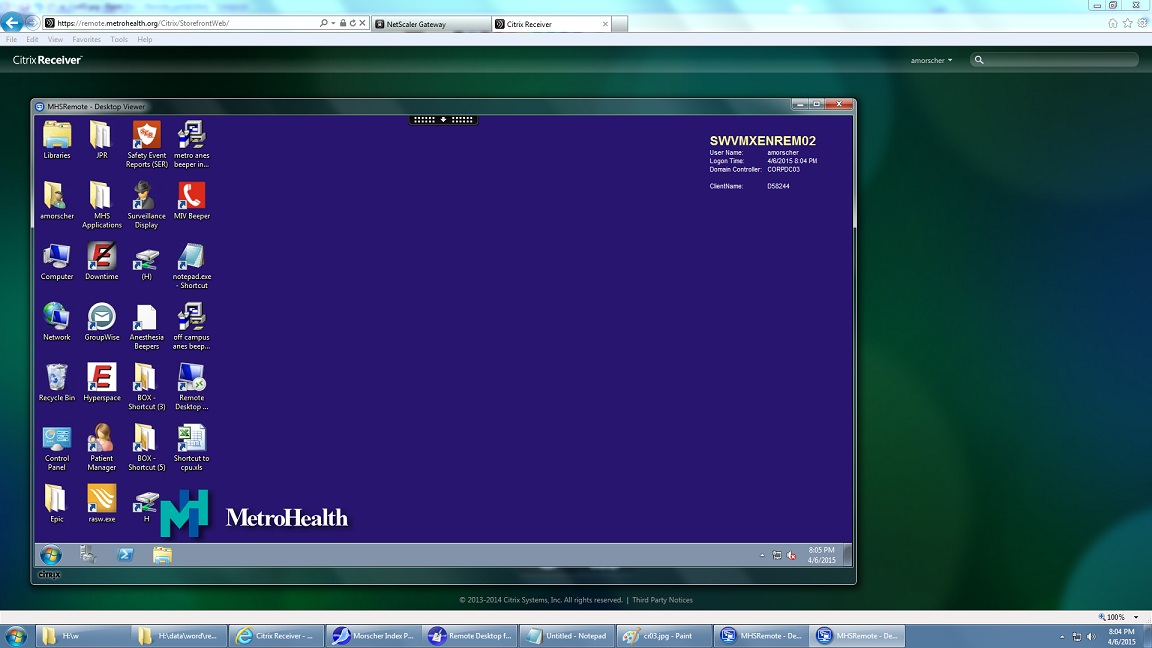This screenshot has height=648, width=1152.
Task: Open Morscher Index taskbar item
Action: tap(374, 636)
